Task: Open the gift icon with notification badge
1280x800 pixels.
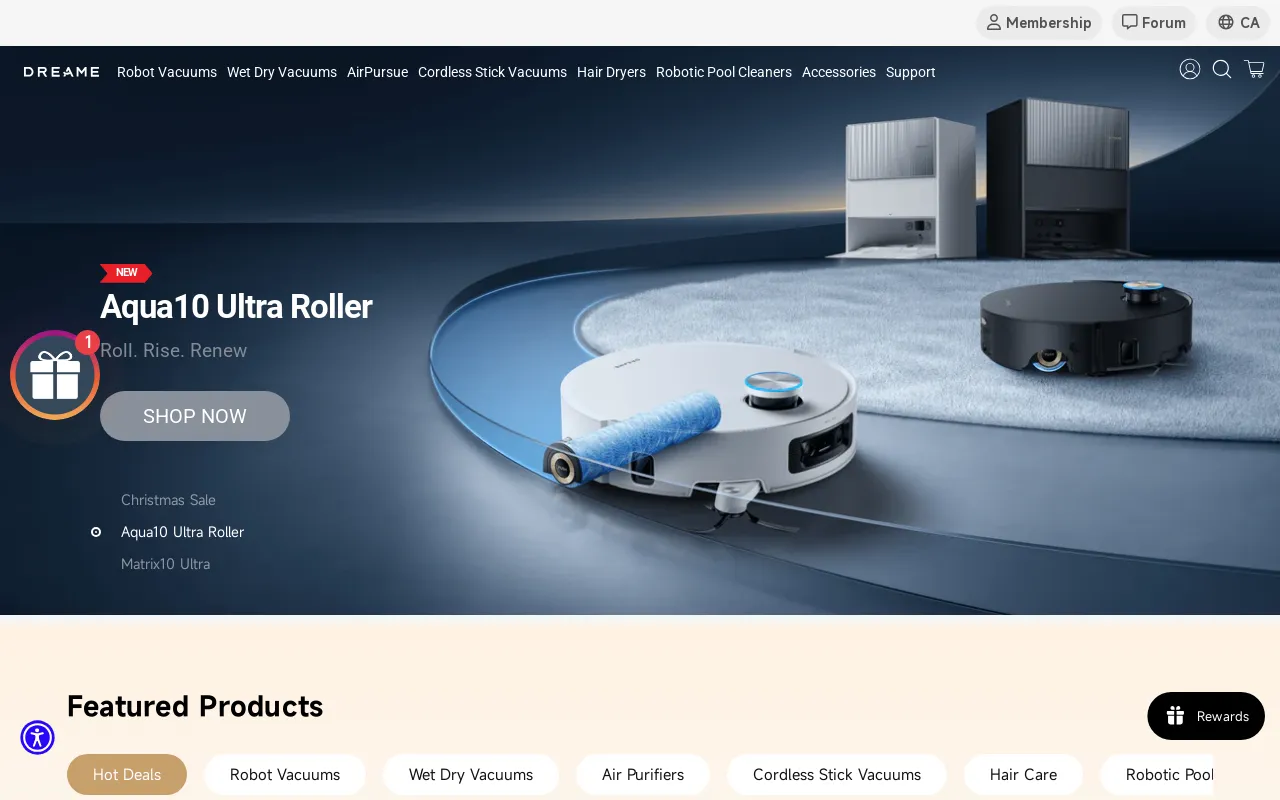Action: click(54, 374)
